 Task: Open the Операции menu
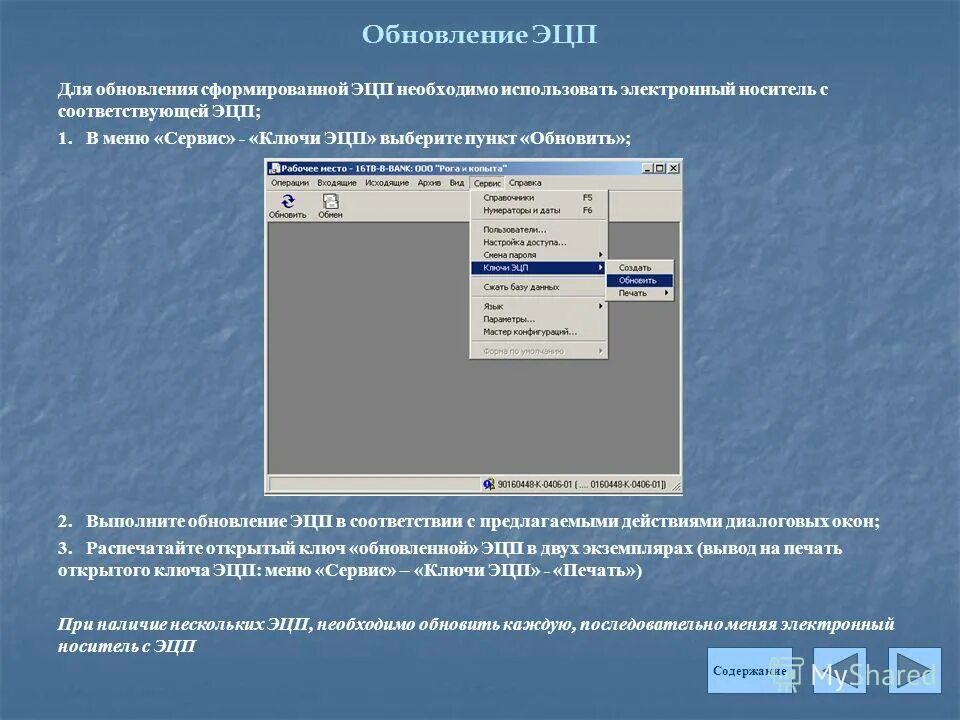click(290, 182)
